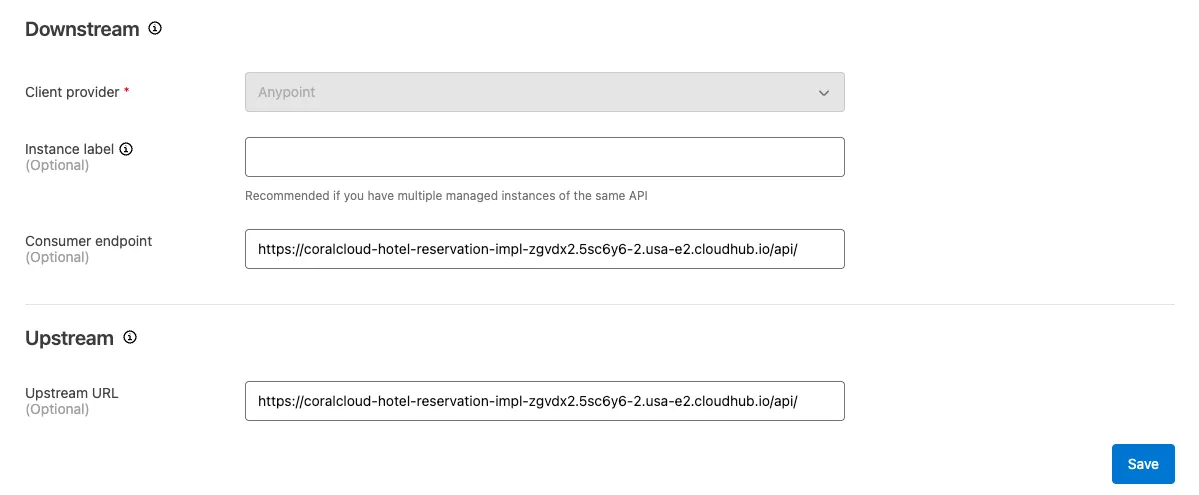
Task: Click inside the Consumer endpoint URL field
Action: pos(544,249)
